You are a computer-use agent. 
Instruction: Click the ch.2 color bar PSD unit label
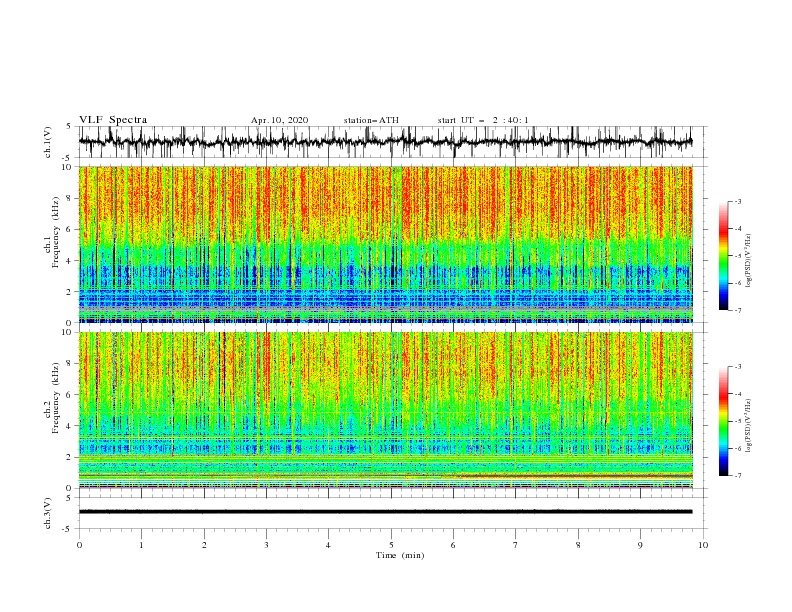coord(749,425)
